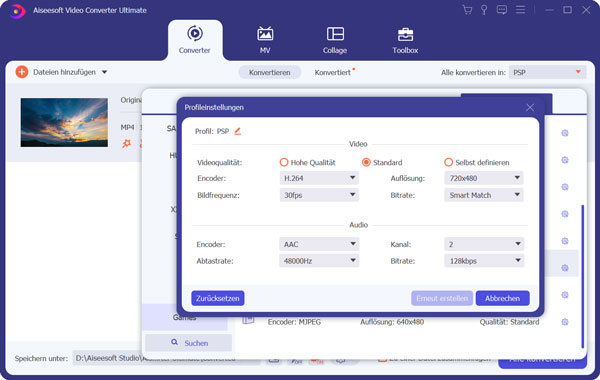Open the Collage tab

(335, 41)
